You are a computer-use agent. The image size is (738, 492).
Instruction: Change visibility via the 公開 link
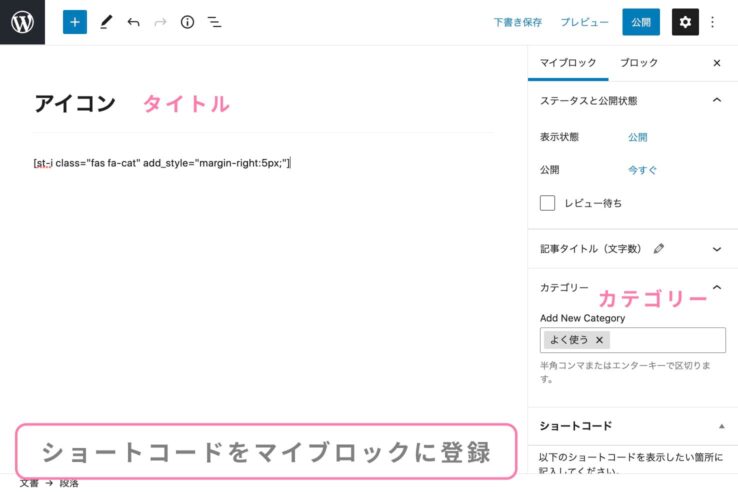637,137
